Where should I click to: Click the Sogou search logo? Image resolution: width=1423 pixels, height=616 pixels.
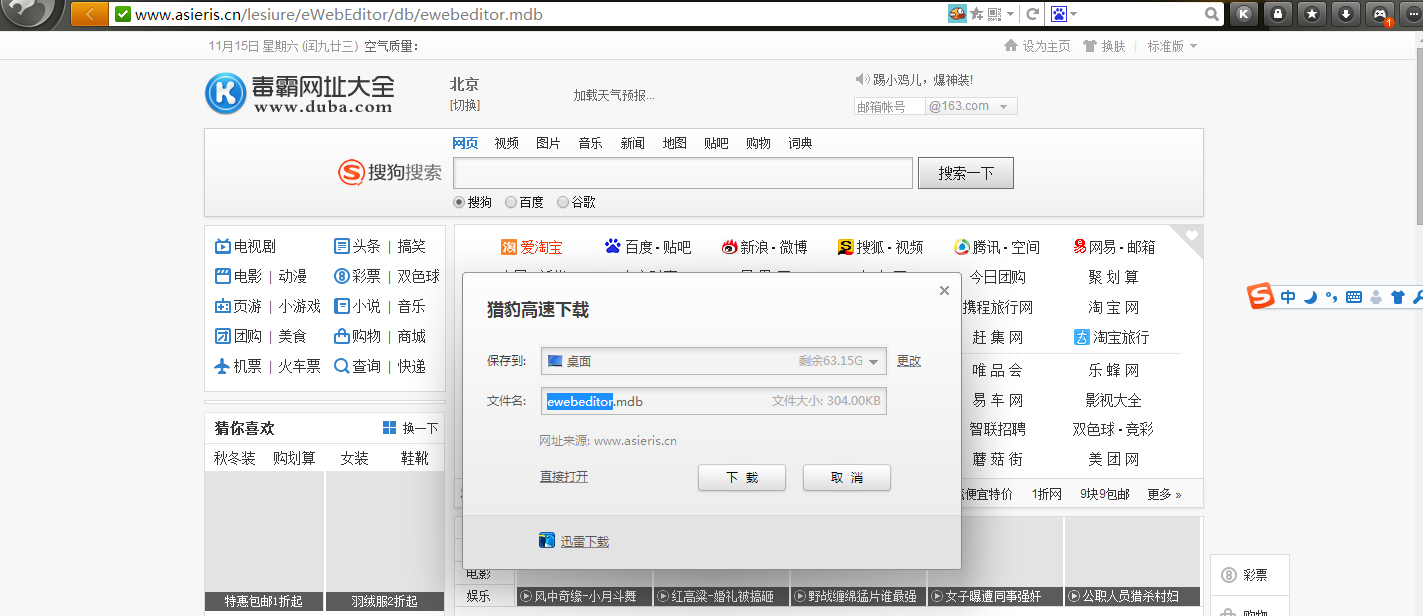tap(391, 172)
